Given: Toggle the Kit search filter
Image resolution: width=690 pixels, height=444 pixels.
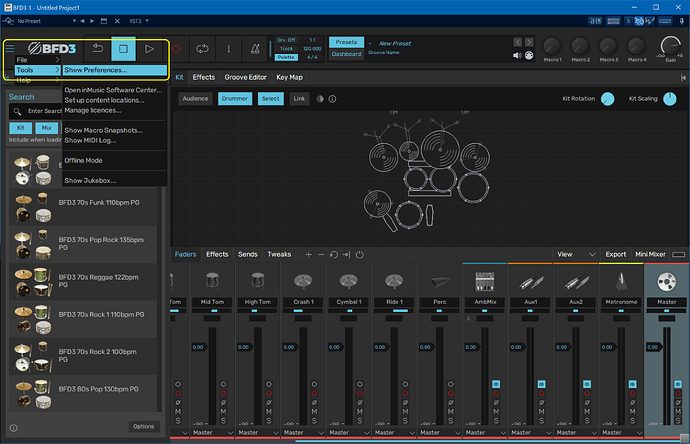Looking at the screenshot, I should click(x=21, y=128).
